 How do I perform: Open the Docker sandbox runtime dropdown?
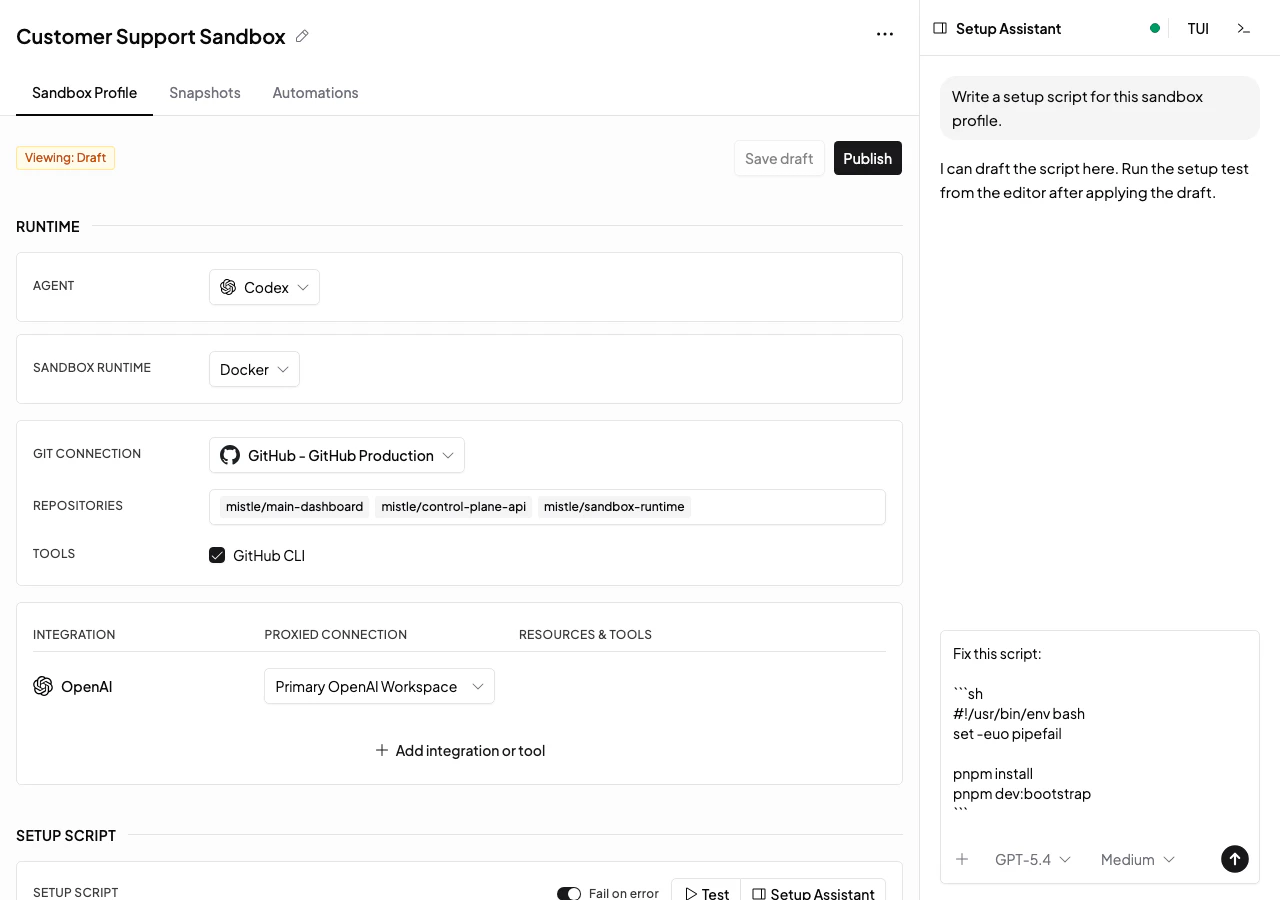pyautogui.click(x=254, y=369)
